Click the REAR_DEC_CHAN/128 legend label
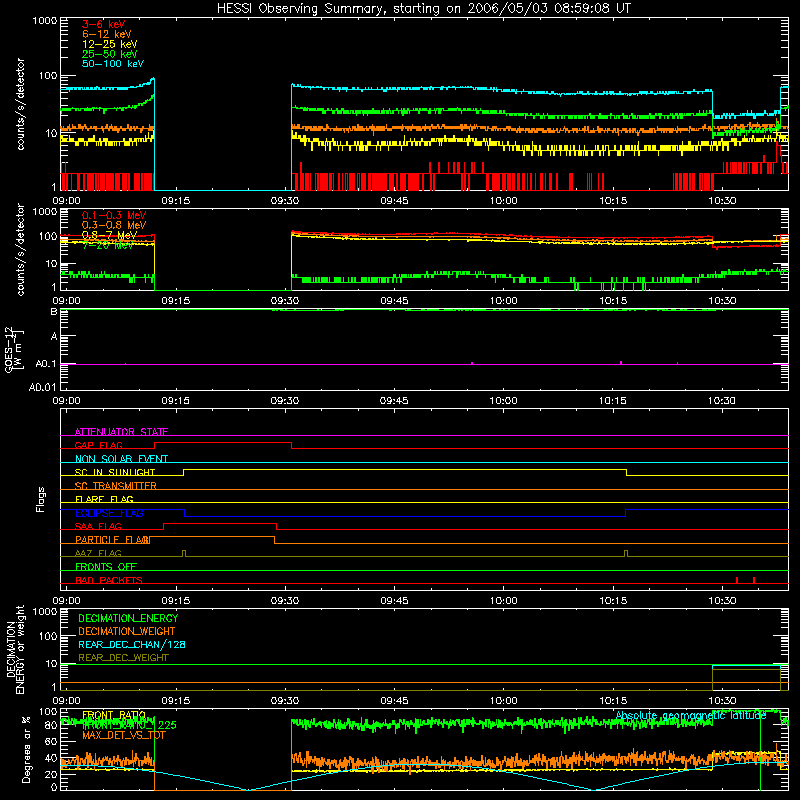Screen dimensions: 800x800 click(x=132, y=644)
